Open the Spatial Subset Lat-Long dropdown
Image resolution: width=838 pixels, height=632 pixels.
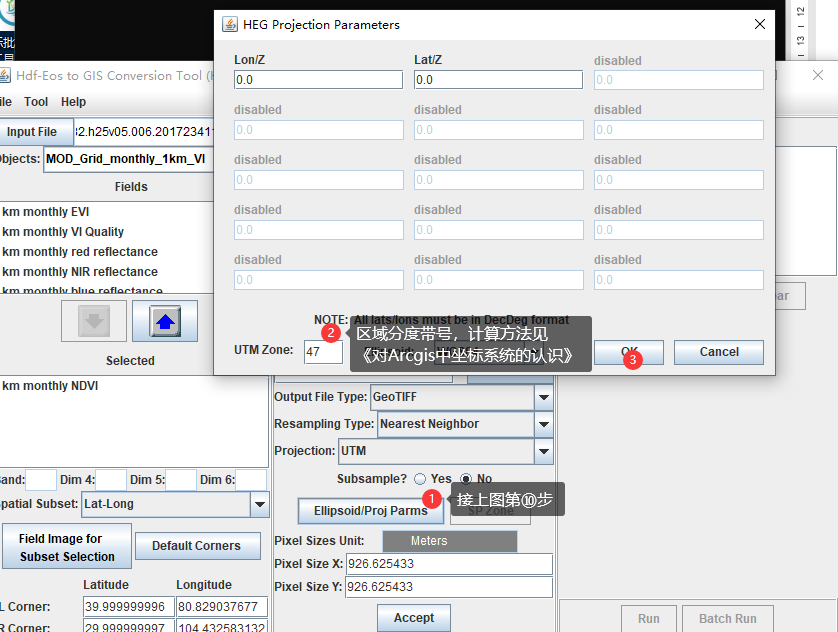point(259,504)
